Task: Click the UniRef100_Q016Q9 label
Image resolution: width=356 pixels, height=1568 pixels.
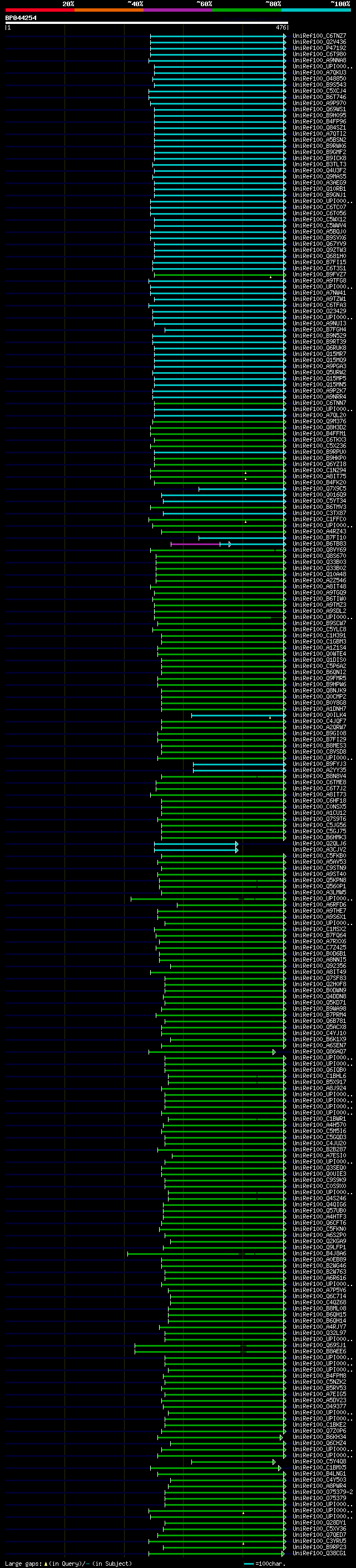Action: click(319, 495)
